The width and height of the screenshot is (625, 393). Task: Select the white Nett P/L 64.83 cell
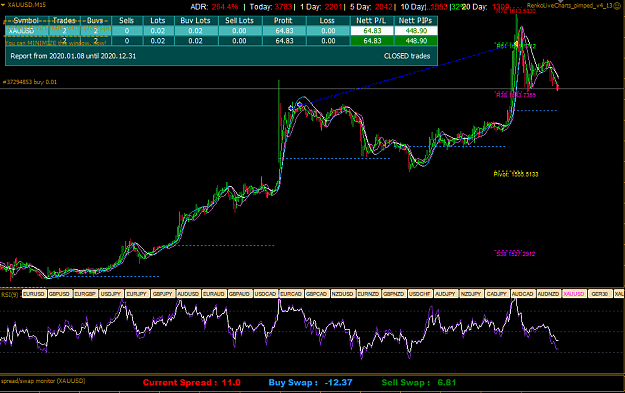tap(372, 31)
